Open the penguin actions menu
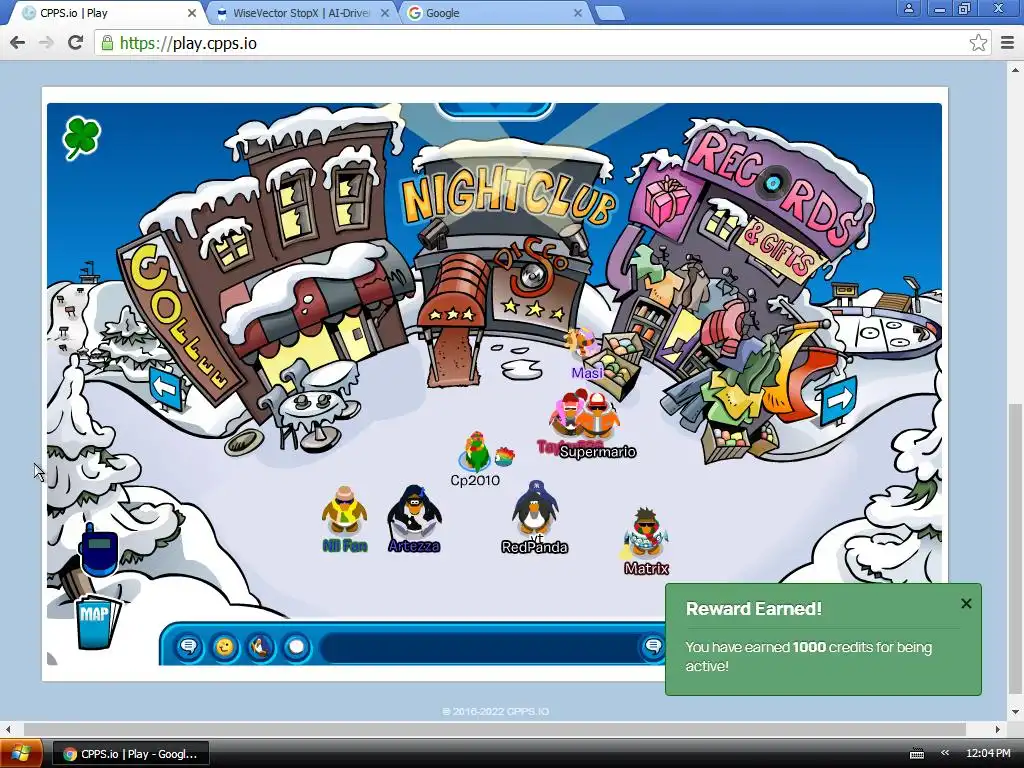The height and width of the screenshot is (768, 1024). [260, 647]
